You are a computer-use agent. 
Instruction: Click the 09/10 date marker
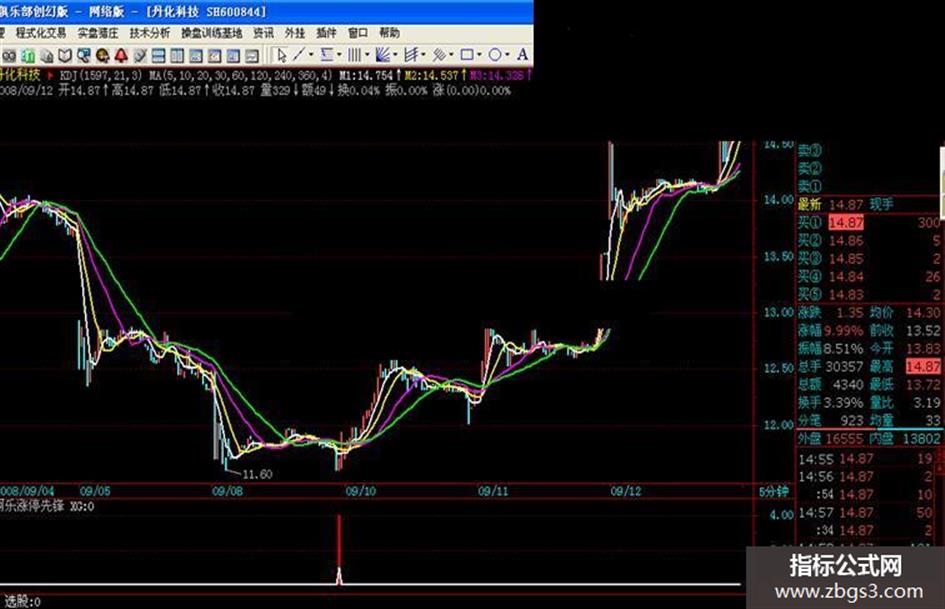(360, 491)
